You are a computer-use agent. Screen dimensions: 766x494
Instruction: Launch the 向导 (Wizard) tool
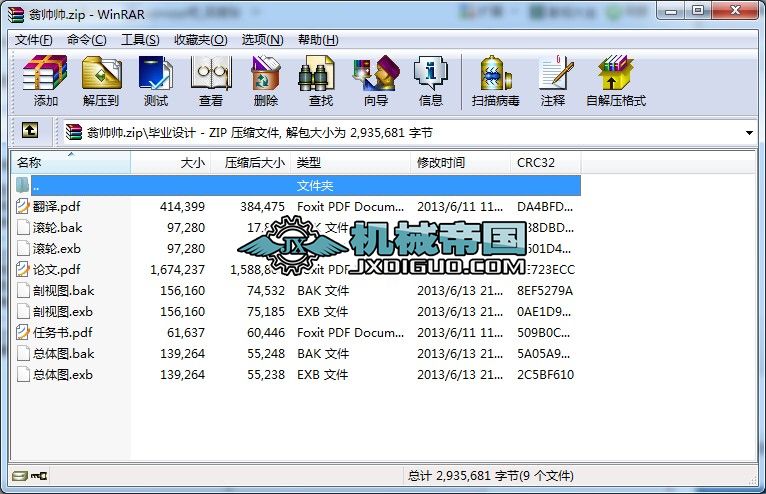(x=376, y=82)
